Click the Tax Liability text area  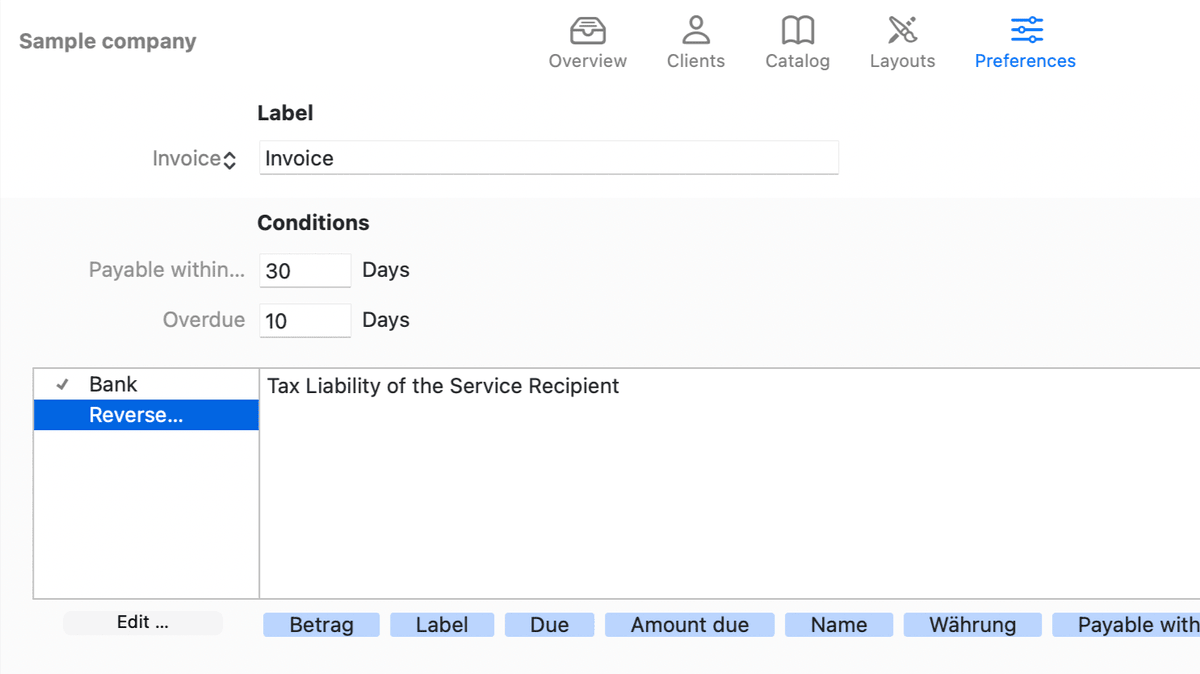[x=728, y=480]
